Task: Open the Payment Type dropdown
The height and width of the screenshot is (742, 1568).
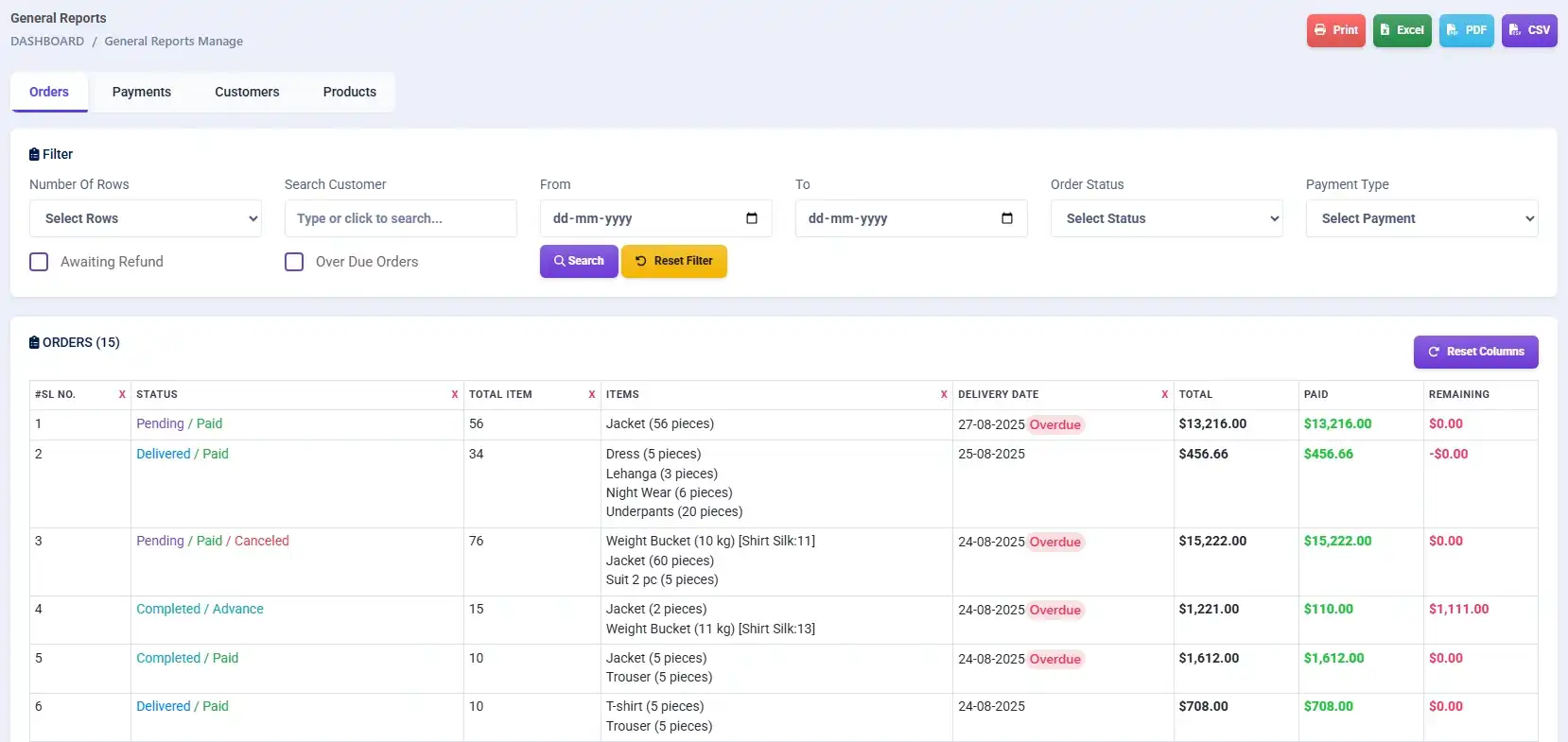Action: coord(1421,218)
